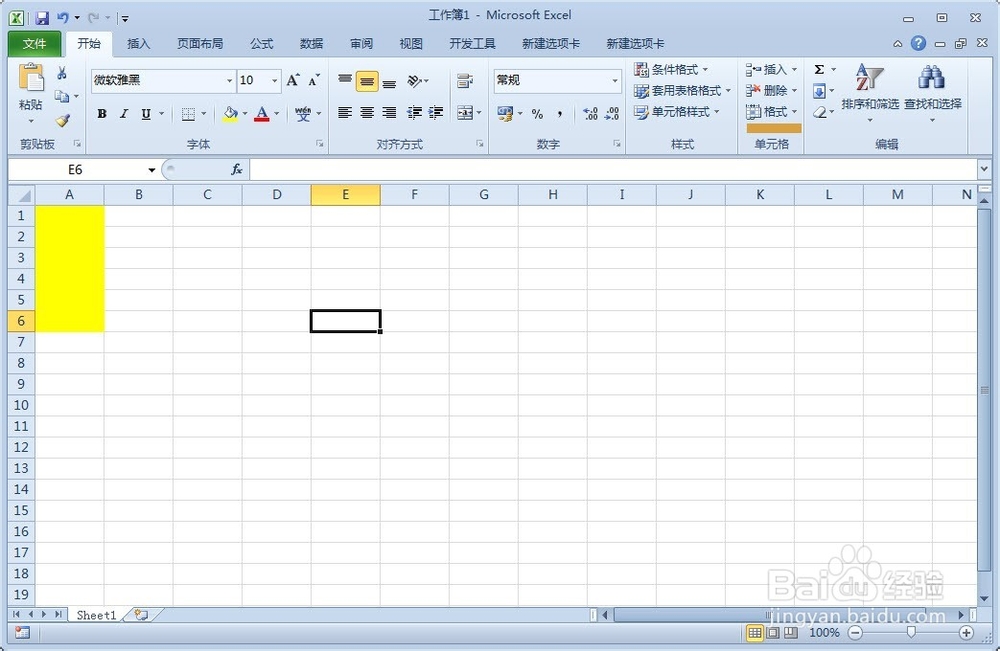Apply red font color A
The height and width of the screenshot is (651, 1000).
pyautogui.click(x=261, y=114)
